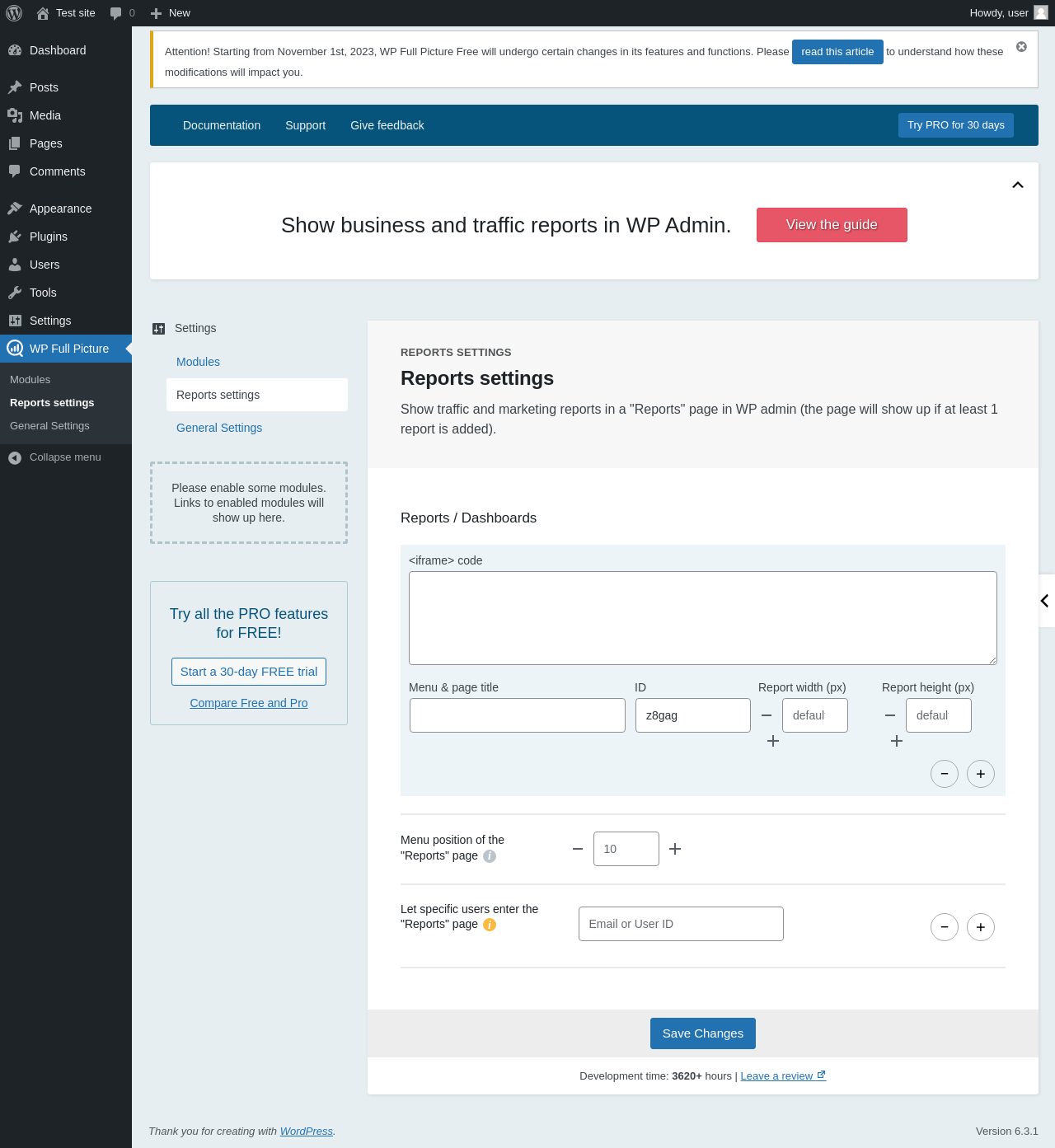This screenshot has height=1148, width=1055.
Task: Click the WP Full Picture magnifier icon
Action: (15, 349)
